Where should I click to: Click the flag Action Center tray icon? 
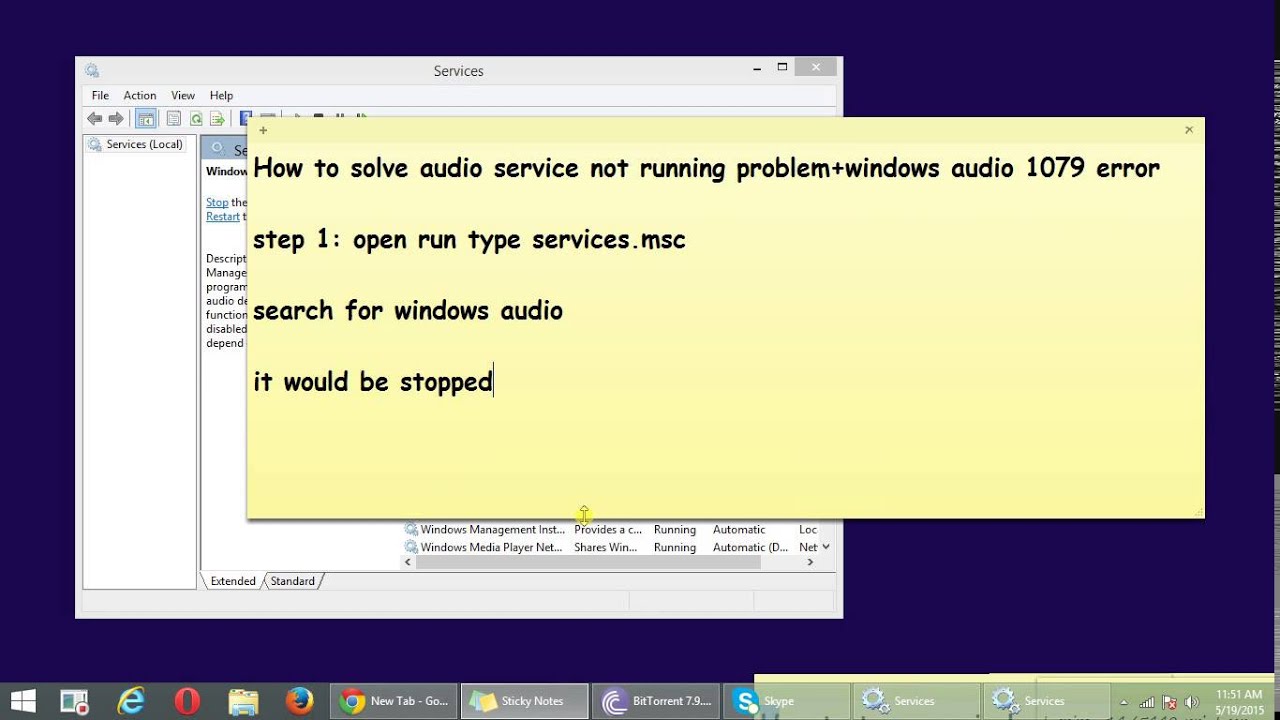(1169, 702)
